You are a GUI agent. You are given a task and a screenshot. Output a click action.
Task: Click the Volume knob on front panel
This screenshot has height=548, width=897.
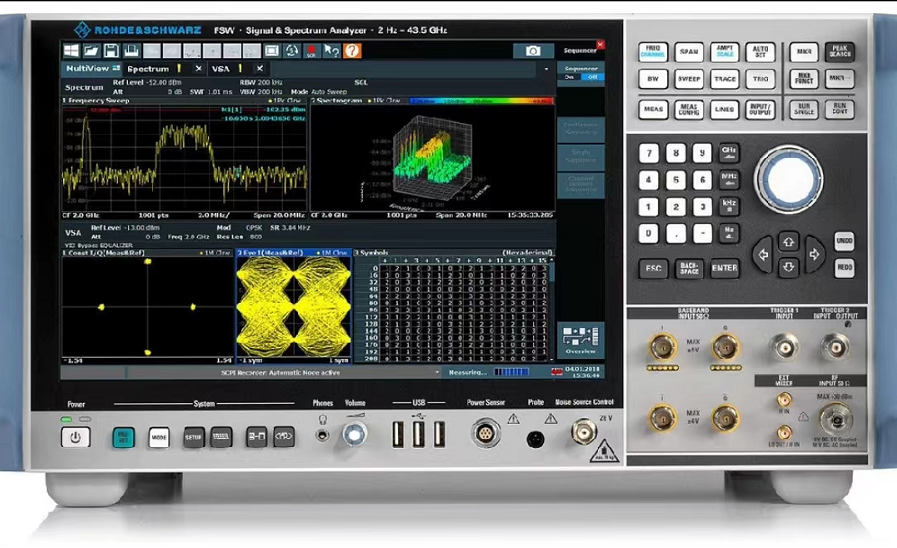(x=353, y=434)
